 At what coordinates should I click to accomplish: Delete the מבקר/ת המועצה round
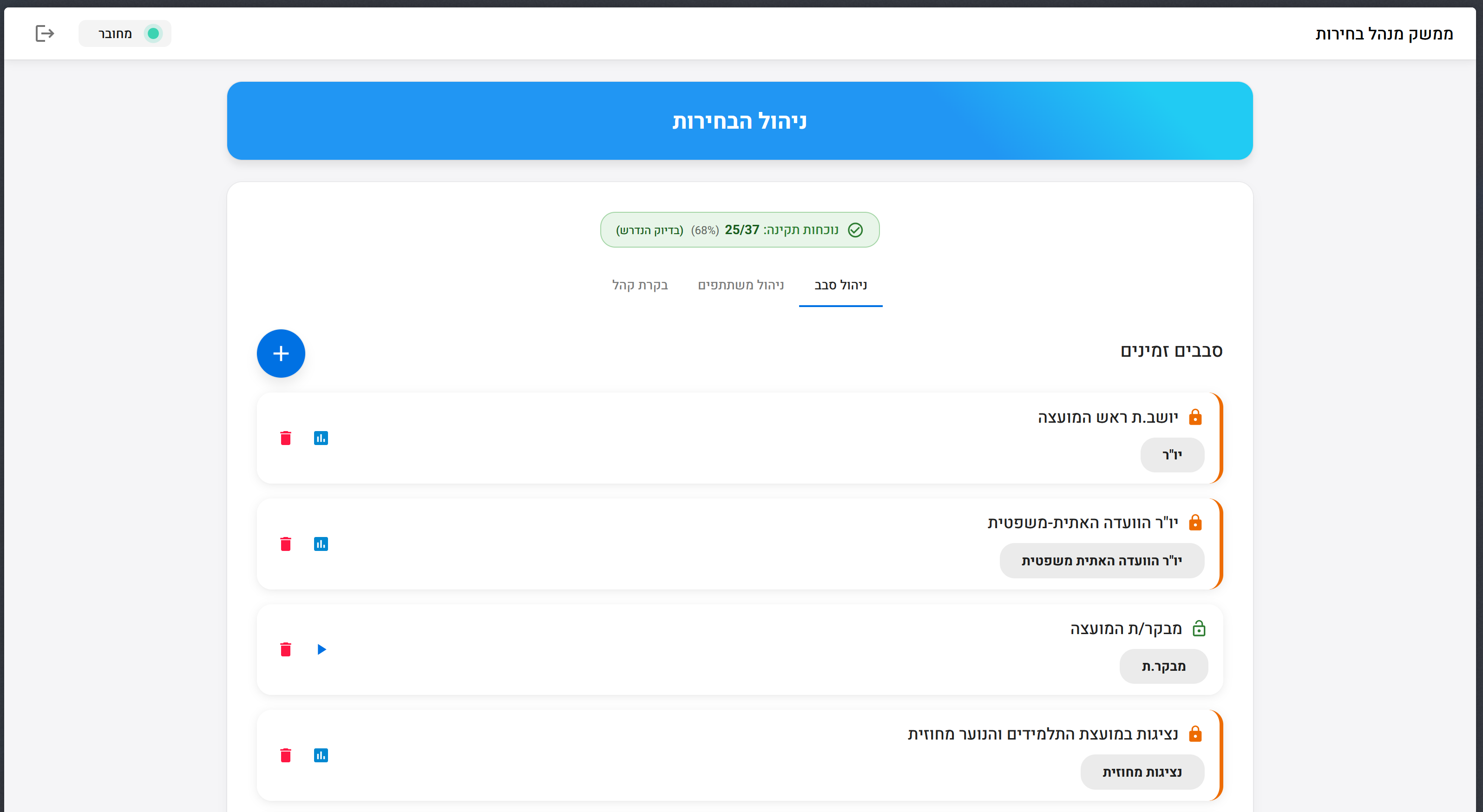point(286,649)
